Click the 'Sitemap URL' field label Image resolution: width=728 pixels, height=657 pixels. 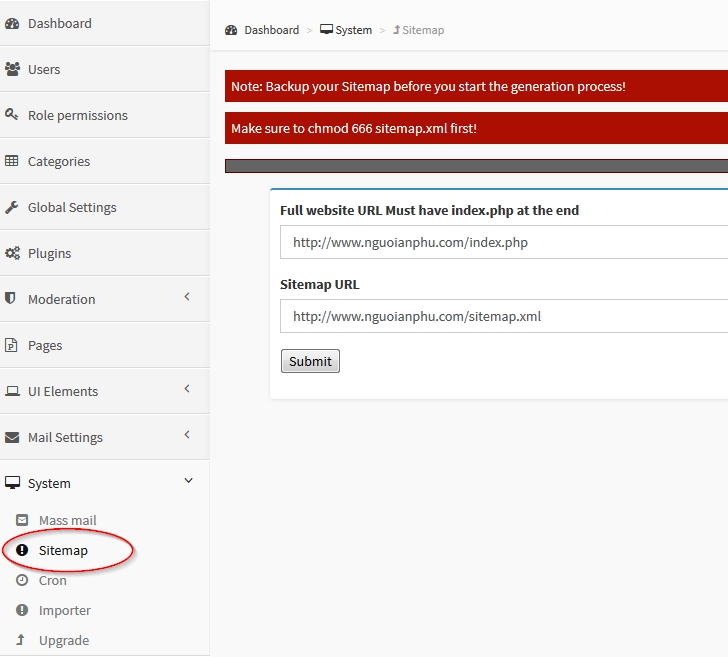pyautogui.click(x=319, y=284)
